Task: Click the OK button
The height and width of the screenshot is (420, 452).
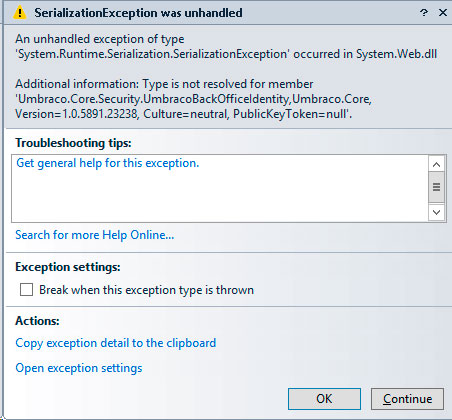Action: click(324, 399)
